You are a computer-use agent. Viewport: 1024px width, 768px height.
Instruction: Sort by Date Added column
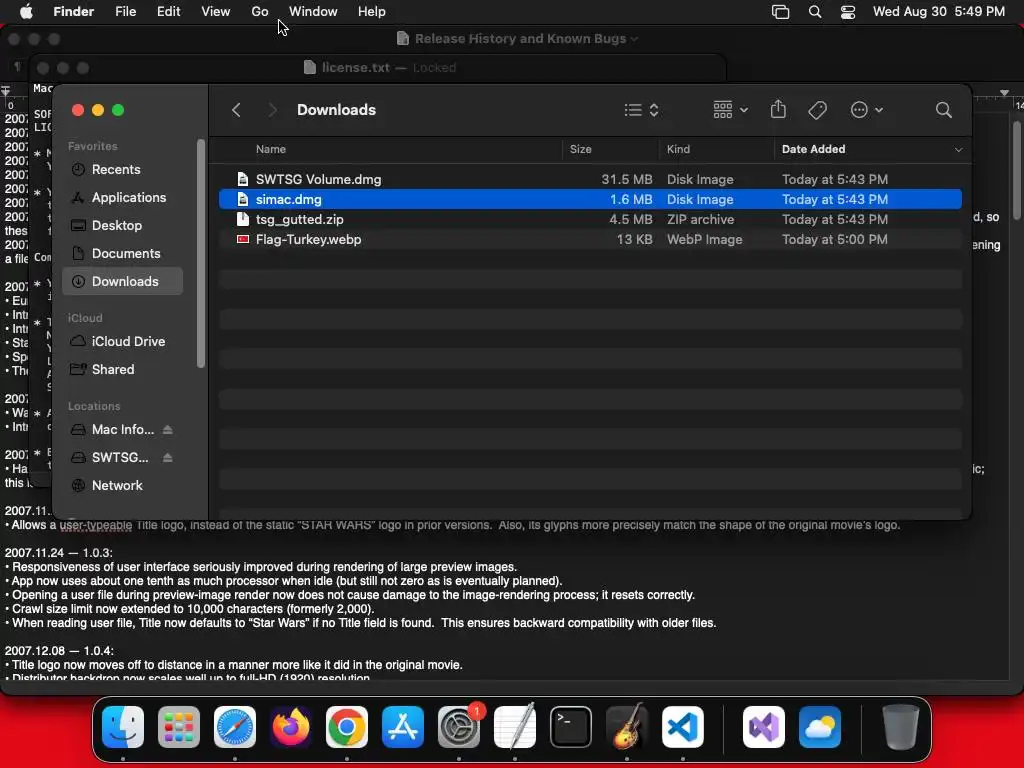pyautogui.click(x=813, y=149)
